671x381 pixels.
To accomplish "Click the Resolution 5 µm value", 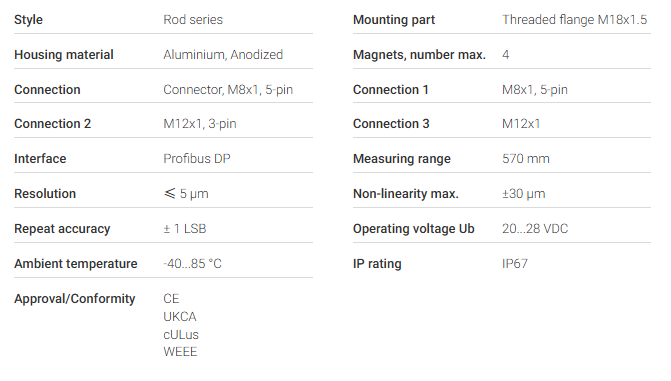I will coord(186,193).
